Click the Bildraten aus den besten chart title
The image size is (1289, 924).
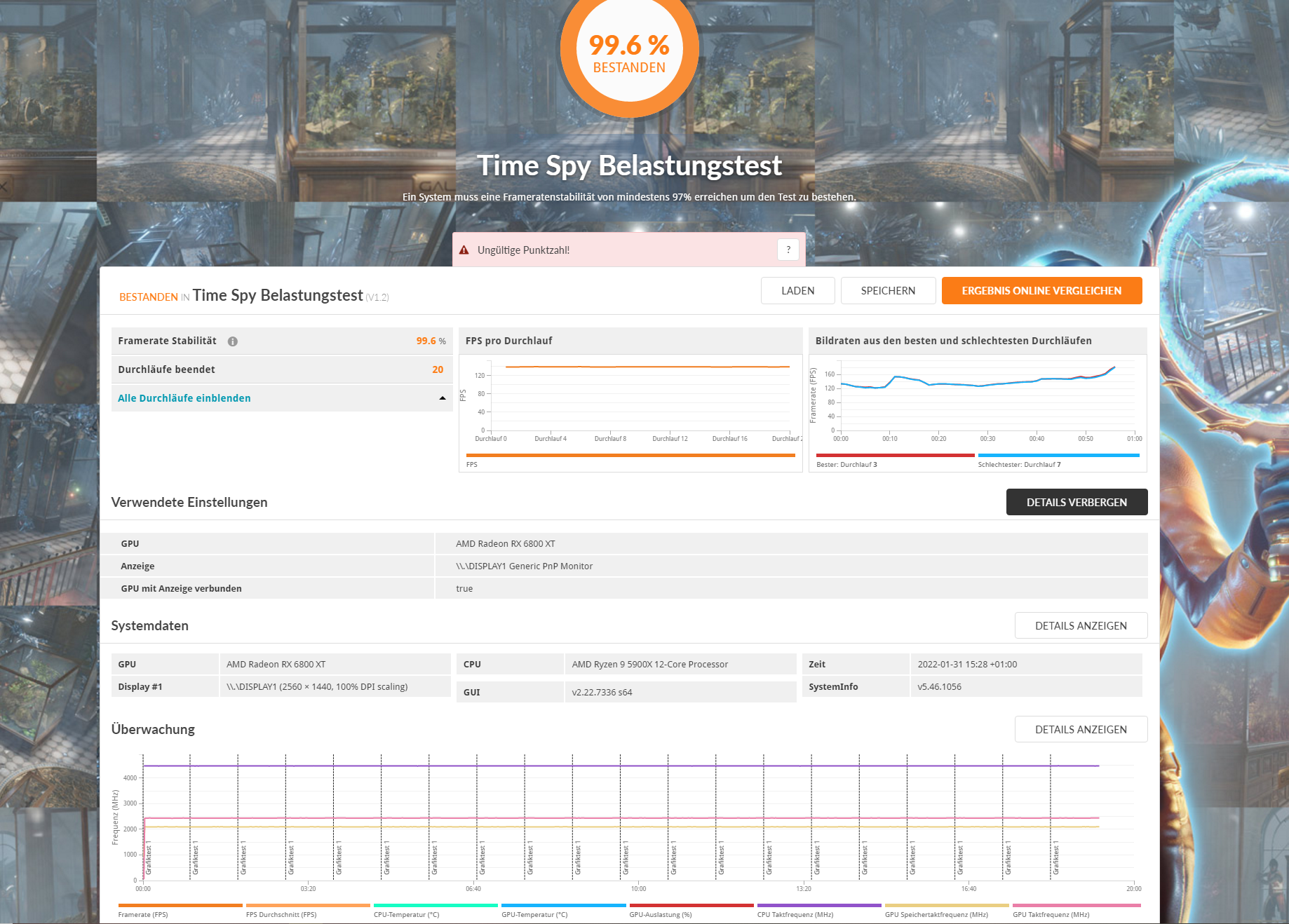pyautogui.click(x=953, y=341)
